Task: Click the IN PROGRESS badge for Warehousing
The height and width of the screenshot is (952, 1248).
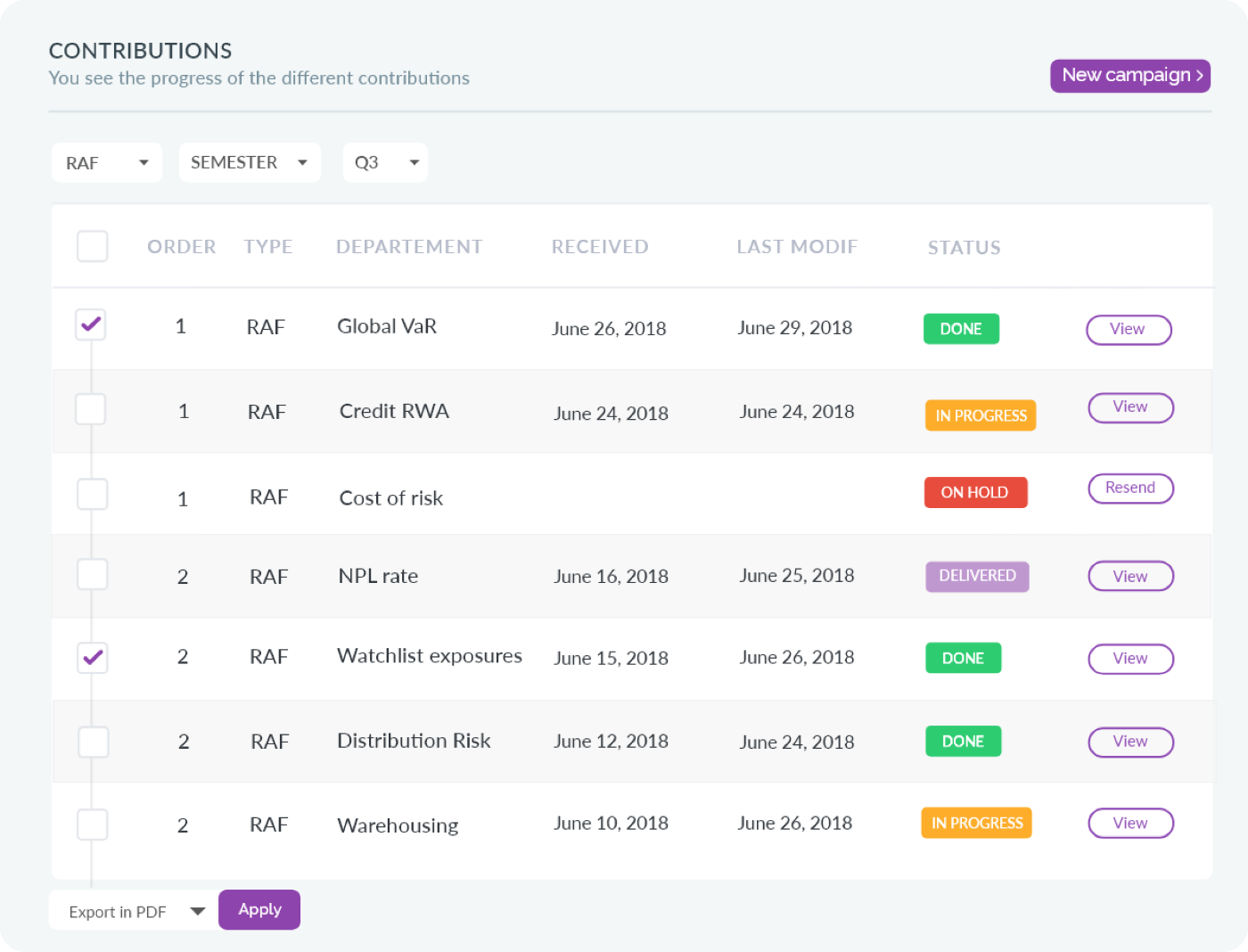Action: [x=976, y=823]
